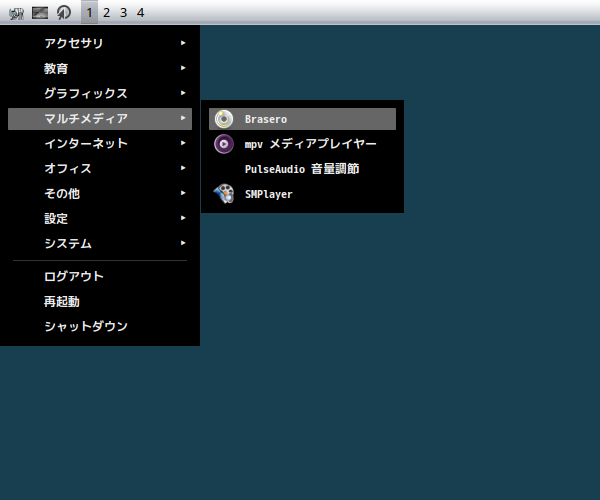Select the highlighted マルチメディア category
This screenshot has width=600, height=500.
tap(100, 119)
